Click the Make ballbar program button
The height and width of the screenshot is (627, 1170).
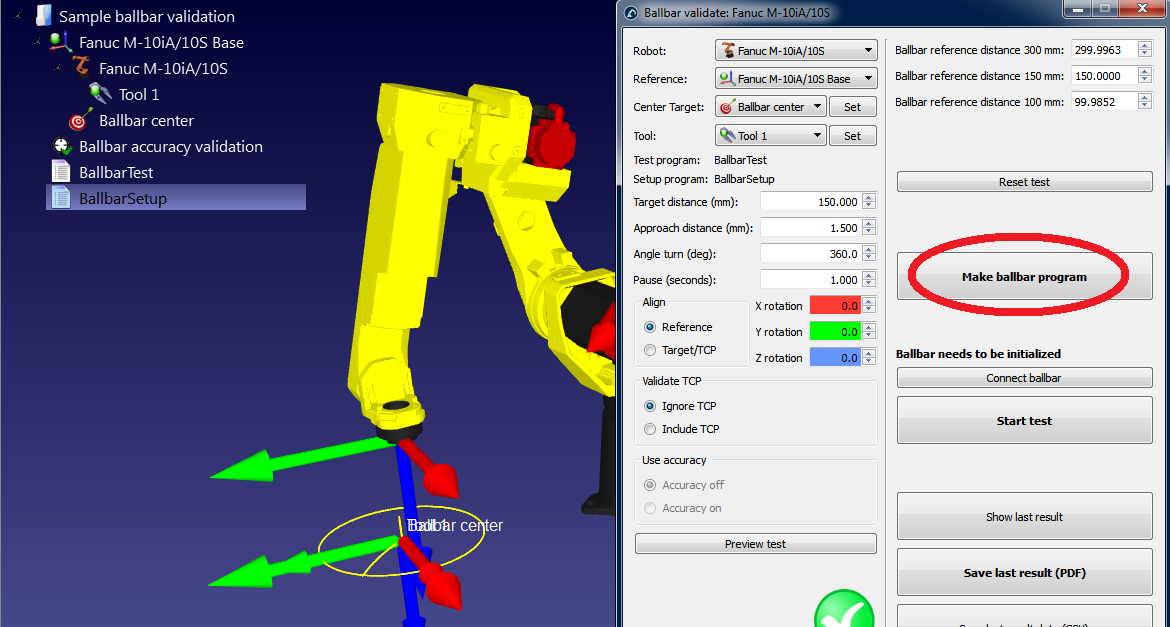[1023, 278]
